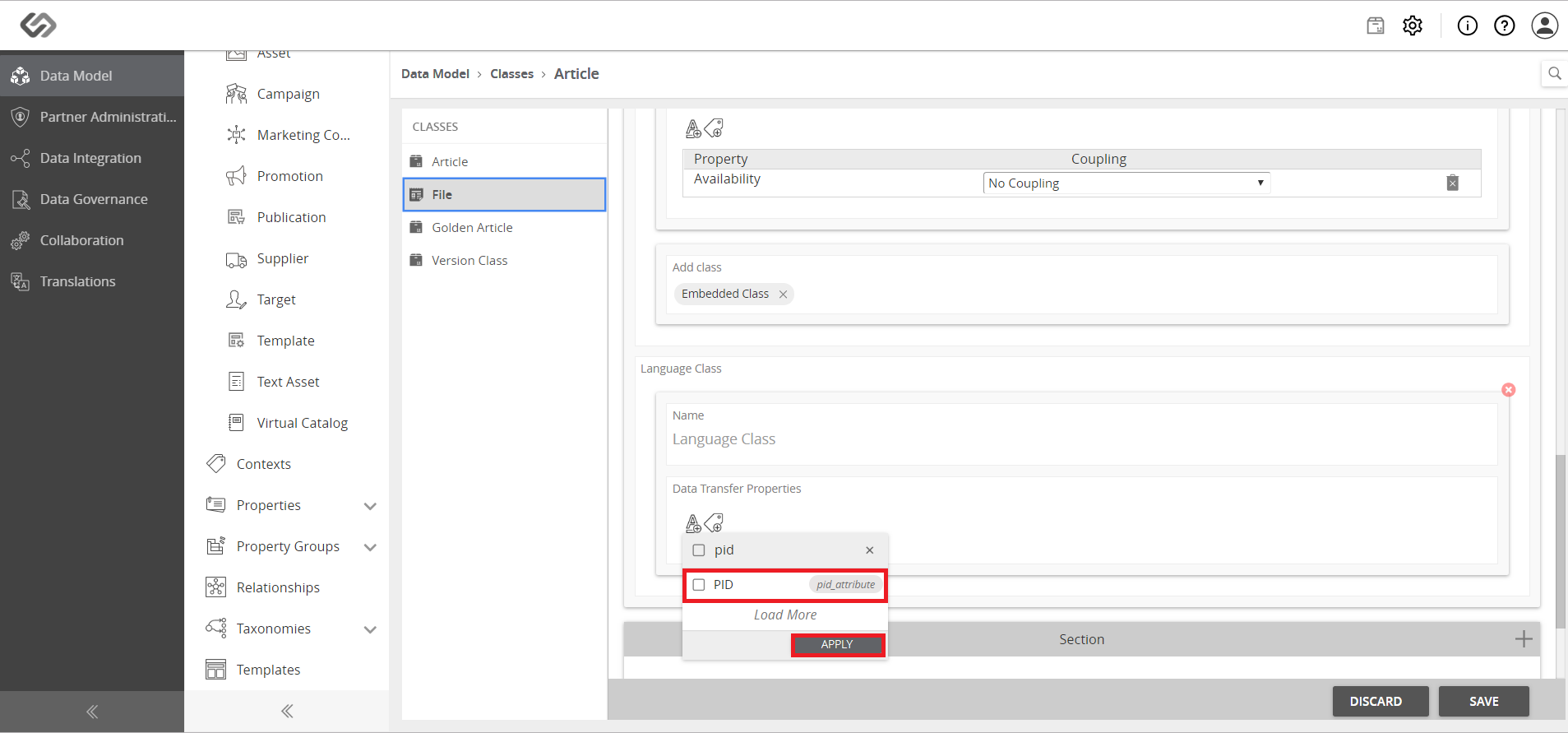Click the application logo at top left
Viewport: 1568px width, 733px height.
click(x=38, y=25)
